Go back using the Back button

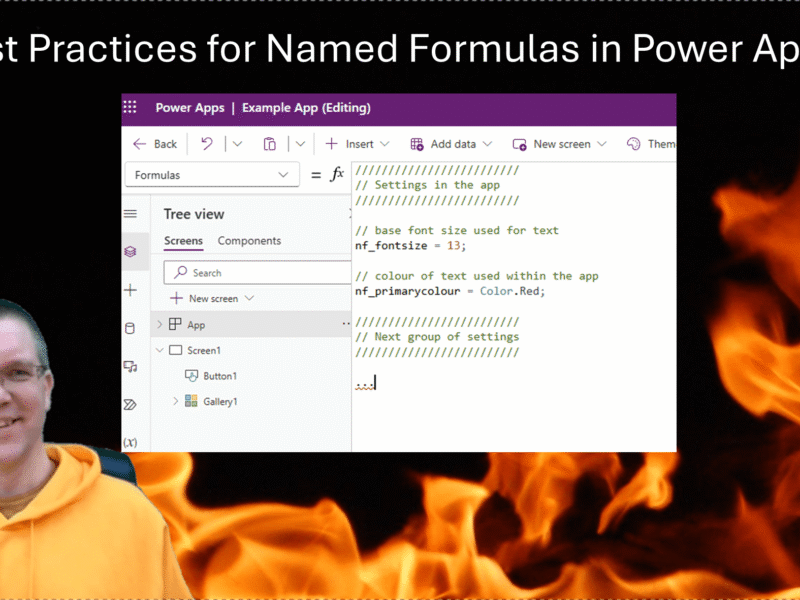coord(155,144)
